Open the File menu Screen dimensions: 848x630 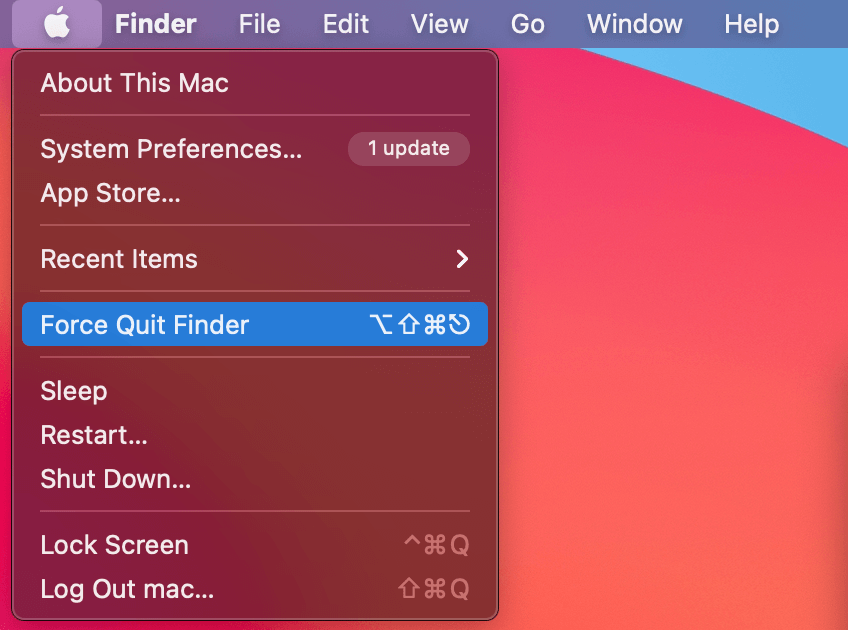[x=259, y=23]
